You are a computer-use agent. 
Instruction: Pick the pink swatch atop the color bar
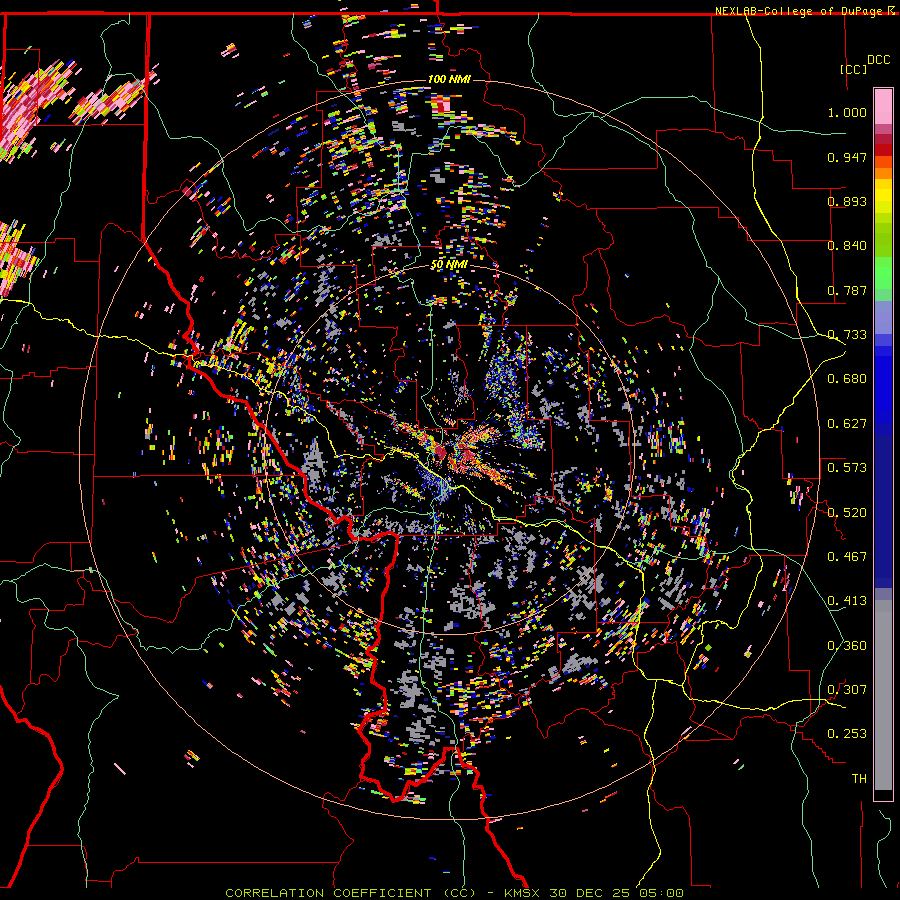point(883,106)
